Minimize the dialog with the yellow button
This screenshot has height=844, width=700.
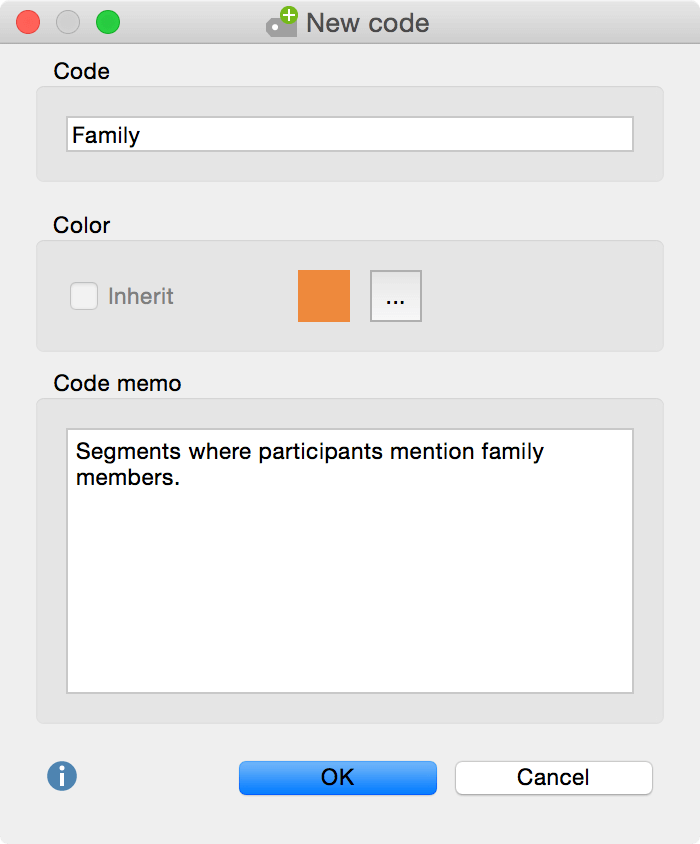pos(68,22)
